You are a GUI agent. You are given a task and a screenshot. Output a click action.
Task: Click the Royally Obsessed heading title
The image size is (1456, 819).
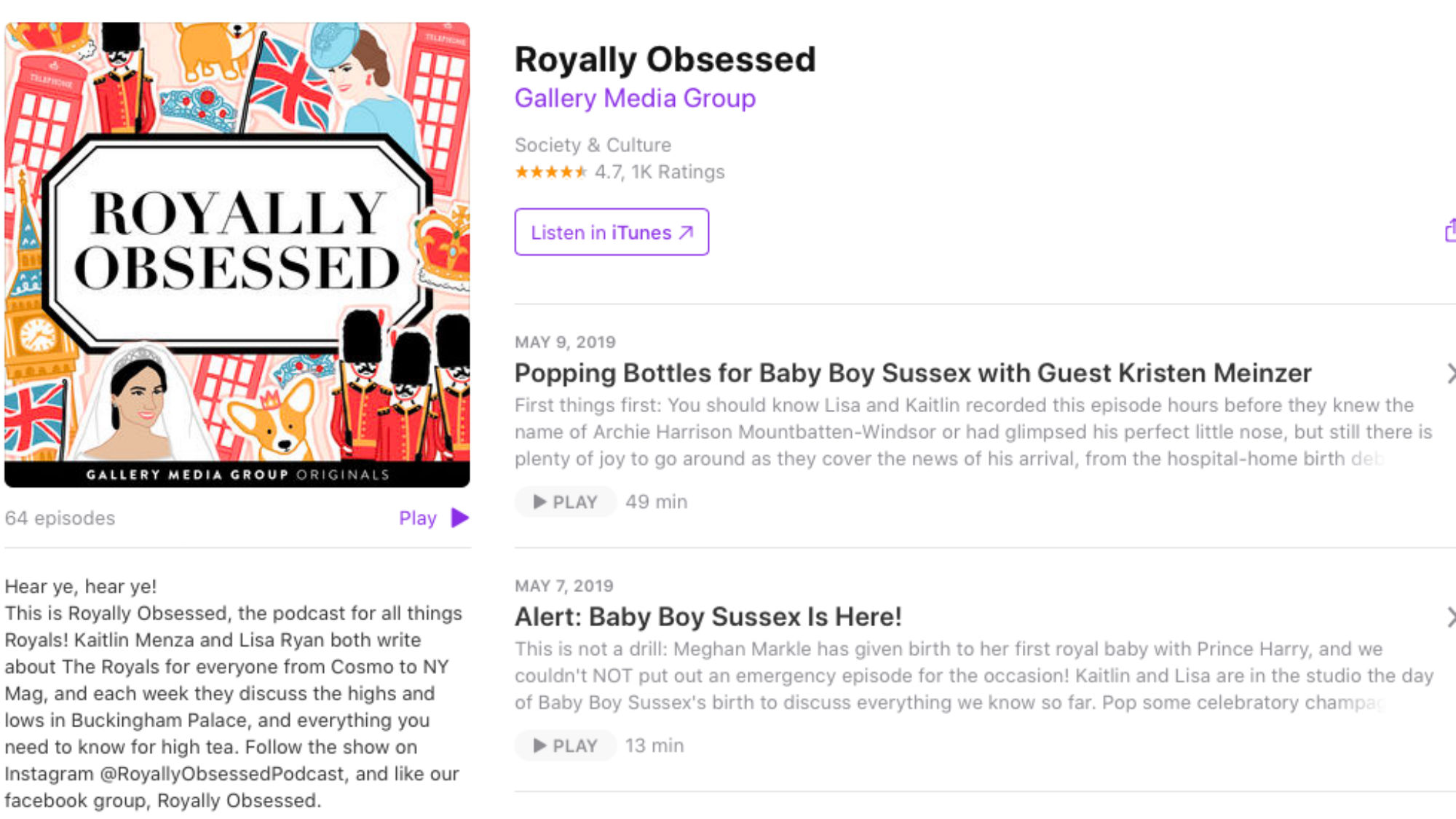click(x=665, y=60)
